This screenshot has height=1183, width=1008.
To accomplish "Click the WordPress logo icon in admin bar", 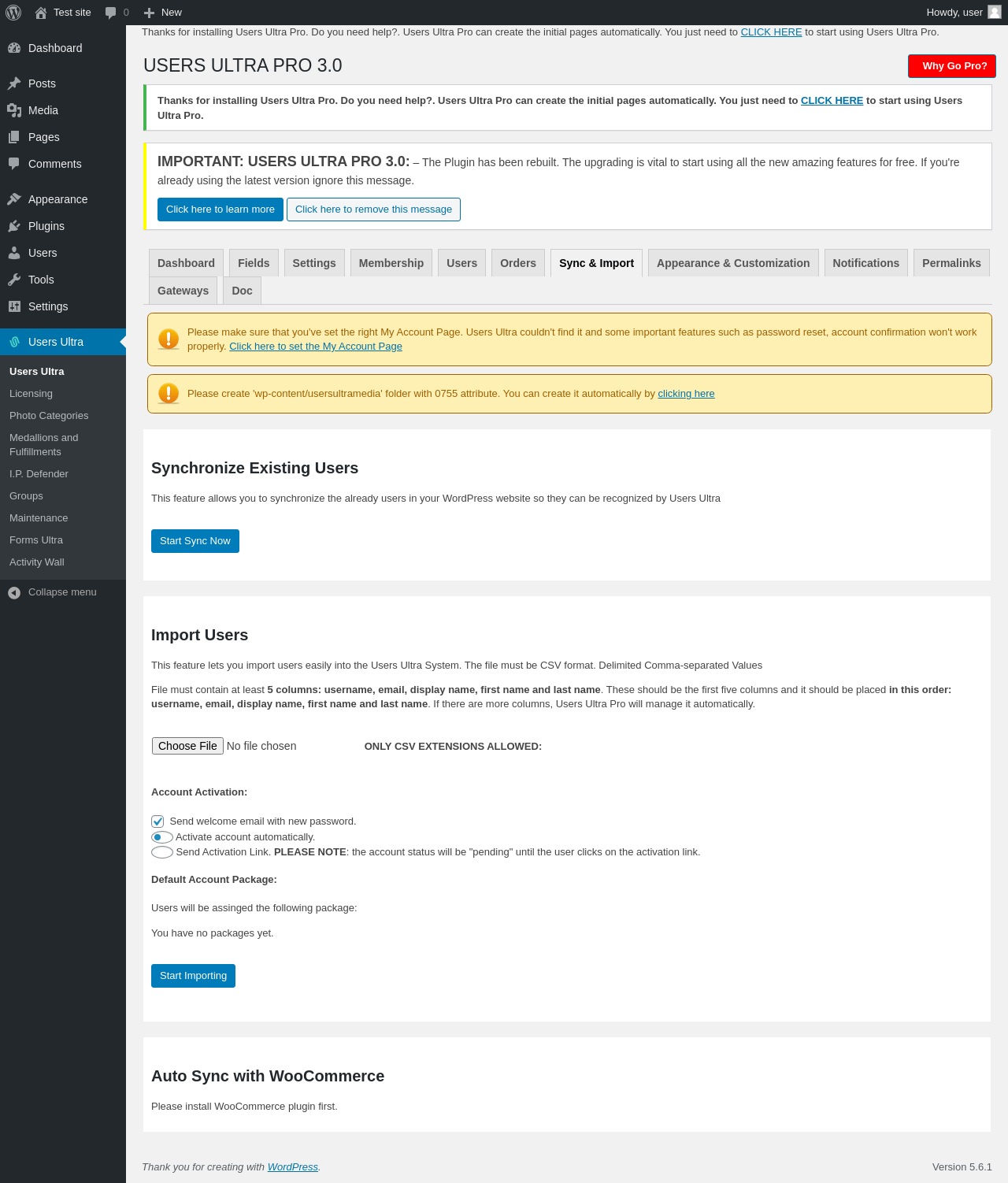I will [13, 13].
